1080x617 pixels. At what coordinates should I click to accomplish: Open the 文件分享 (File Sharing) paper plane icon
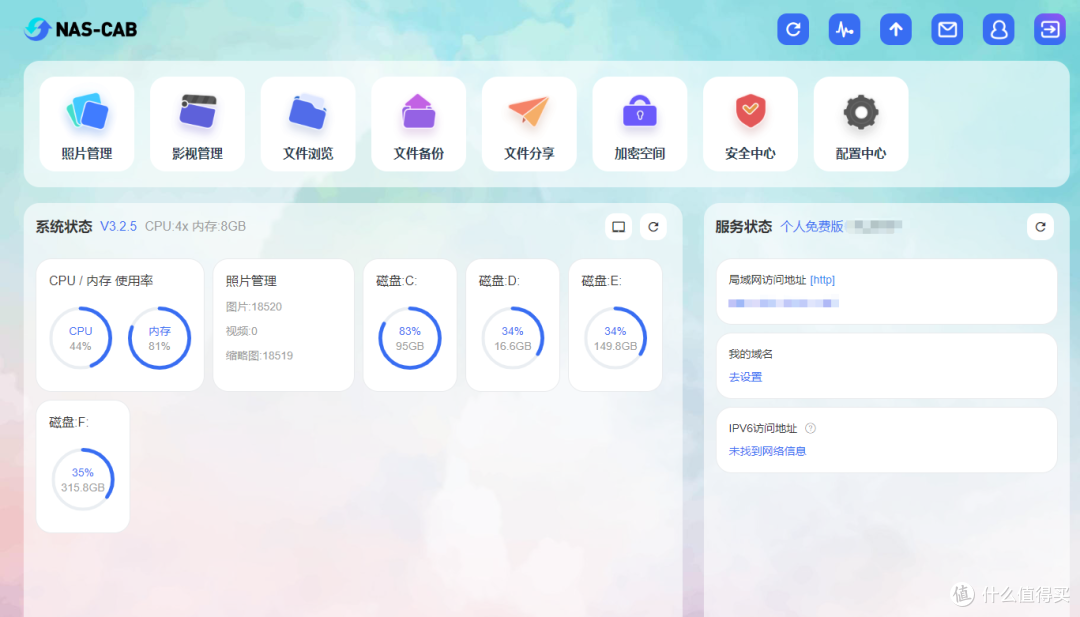pos(529,123)
